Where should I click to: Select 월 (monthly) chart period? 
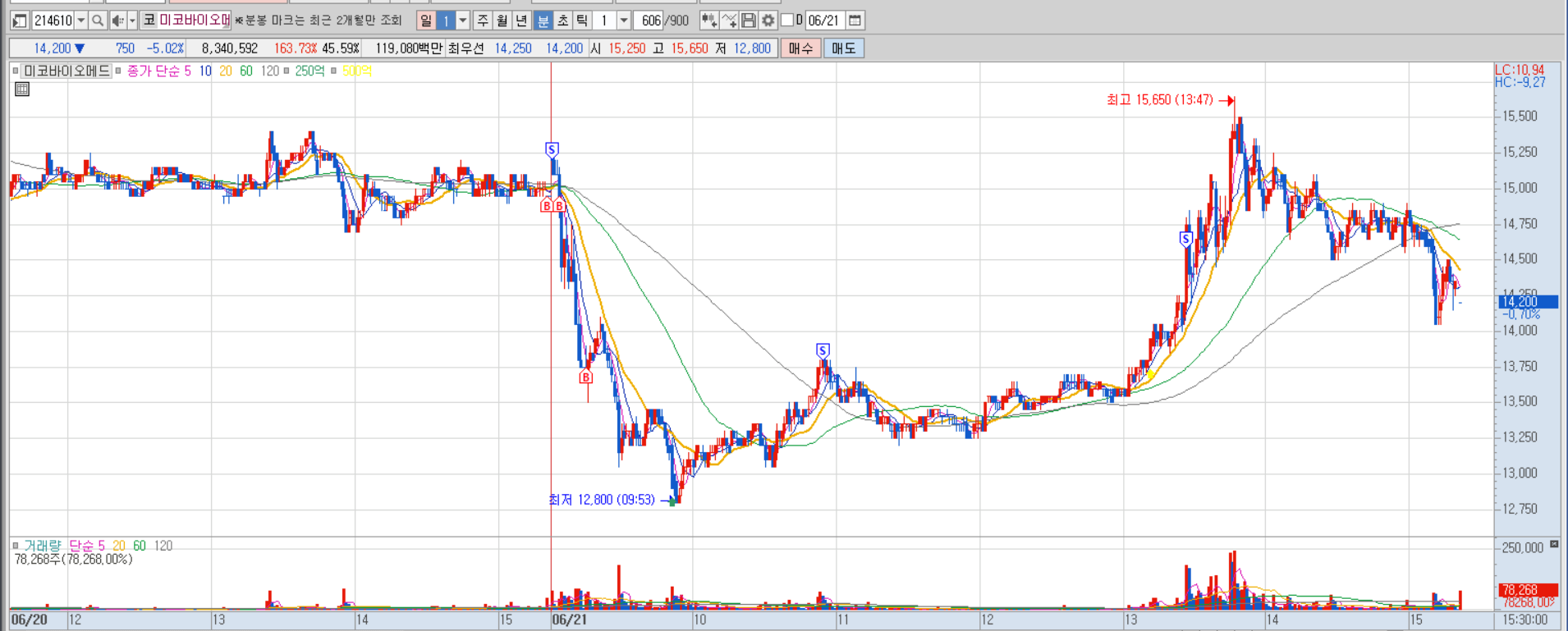tap(502, 21)
